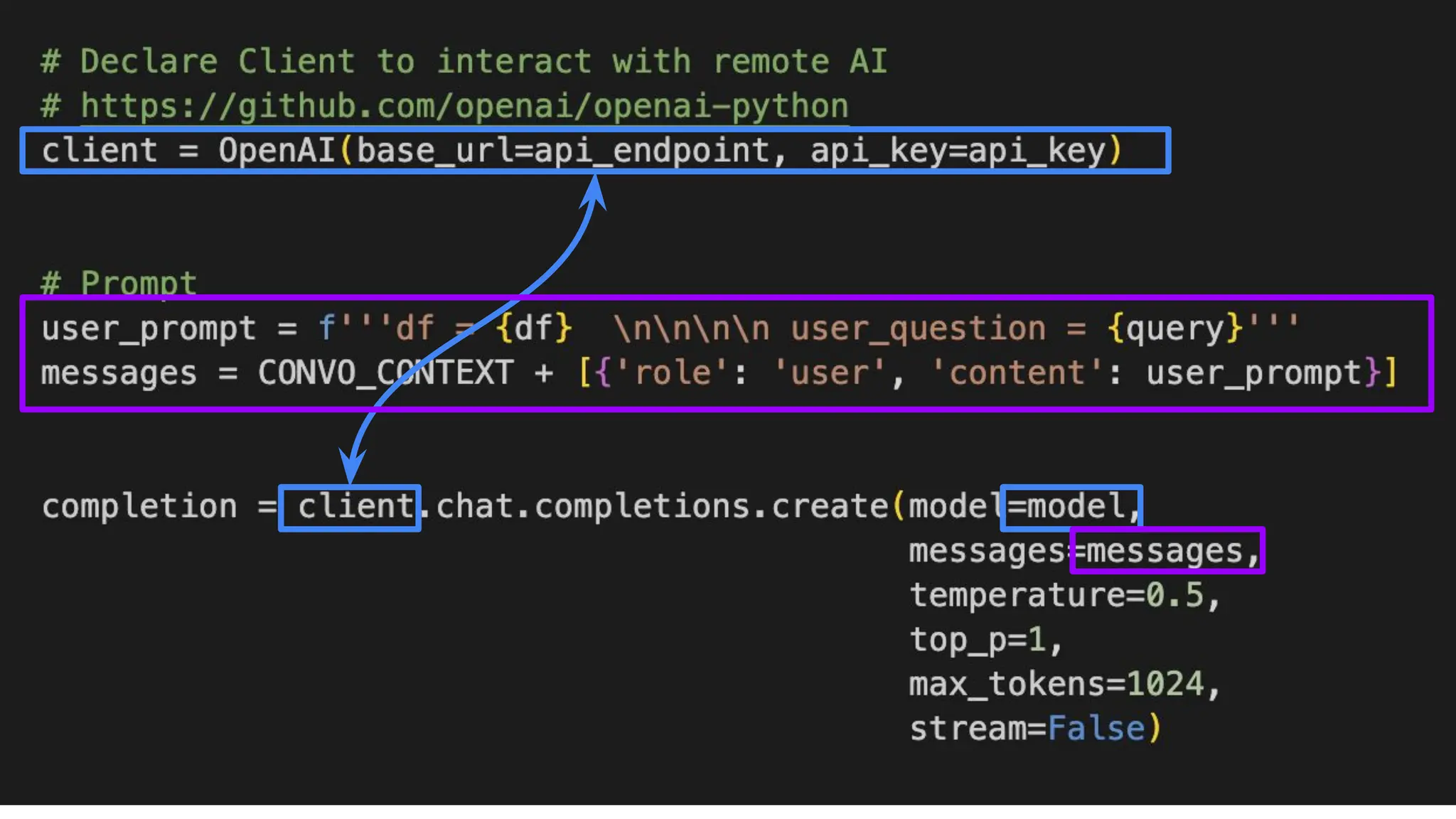Screen dimensions: 1456x819
Task: Click the '# Declare Client' comment line
Action: [x=464, y=62]
